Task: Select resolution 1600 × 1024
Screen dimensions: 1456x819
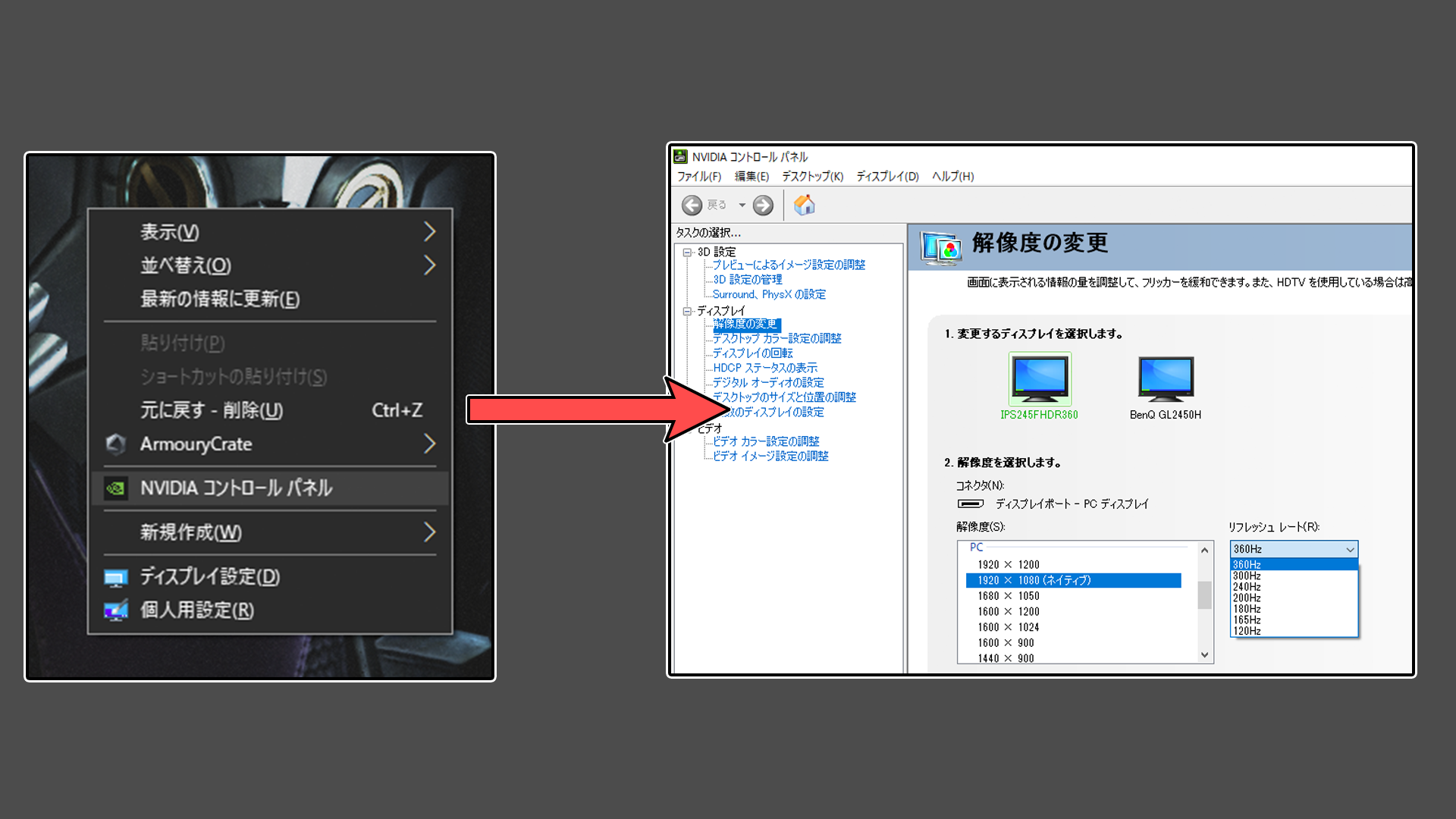Action: pos(1073,627)
